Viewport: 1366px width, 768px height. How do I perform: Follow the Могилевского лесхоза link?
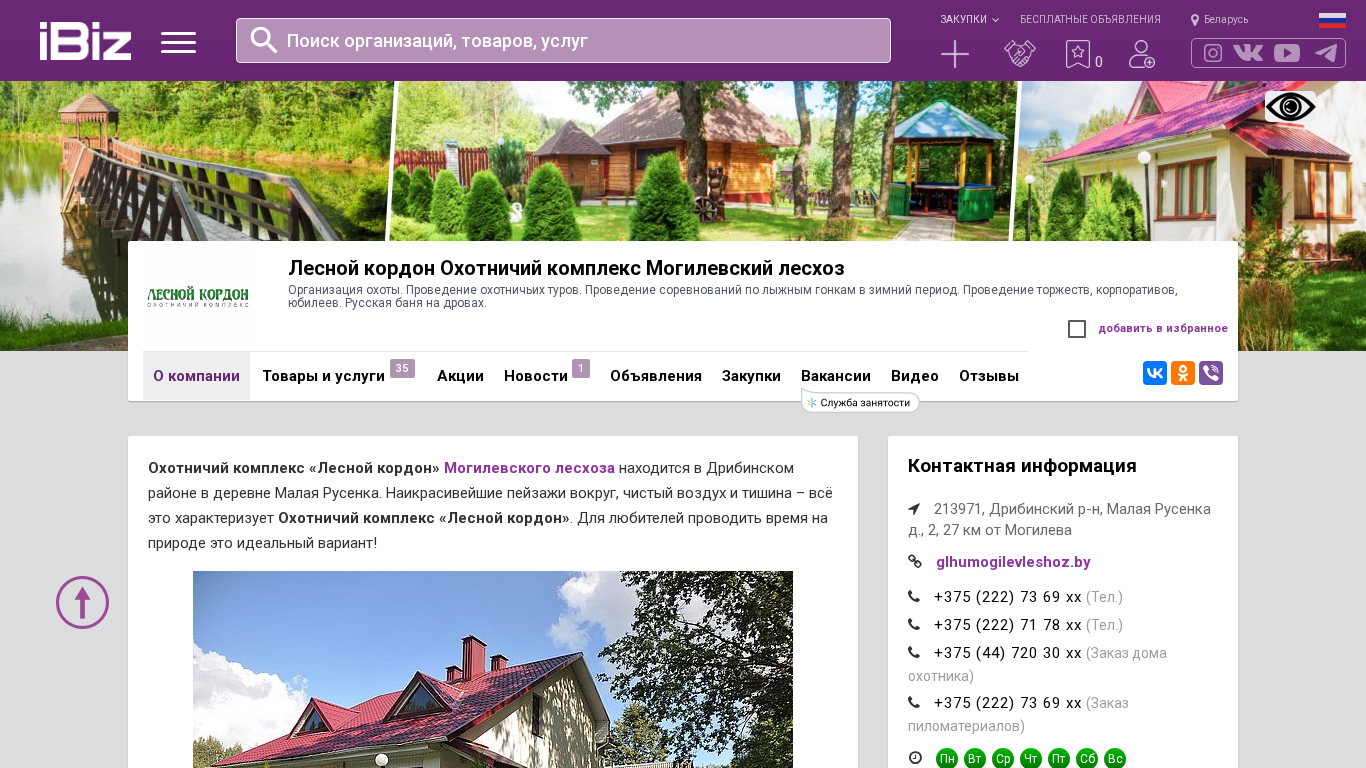click(x=529, y=468)
